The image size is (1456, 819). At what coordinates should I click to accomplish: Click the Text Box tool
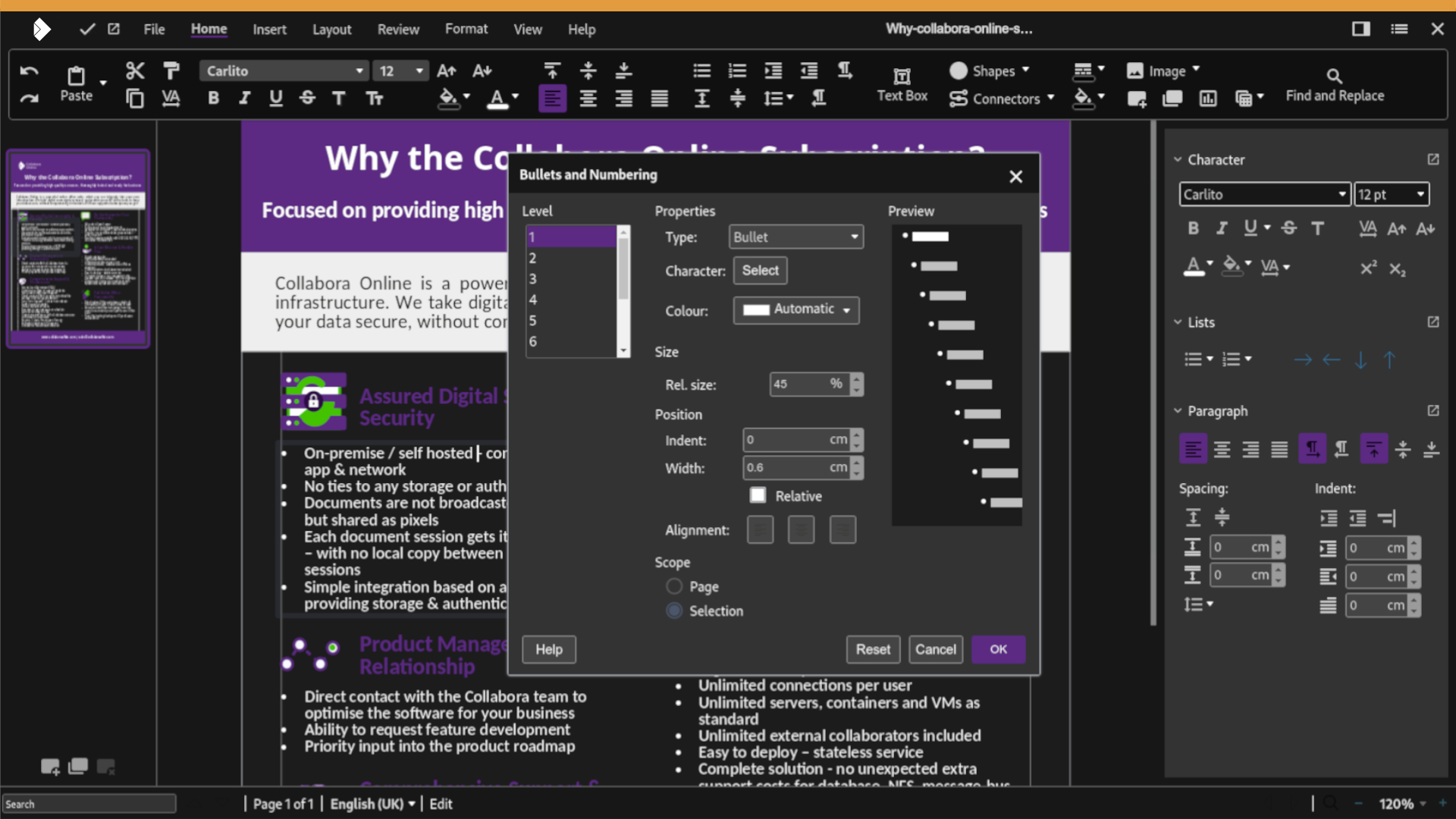point(902,84)
